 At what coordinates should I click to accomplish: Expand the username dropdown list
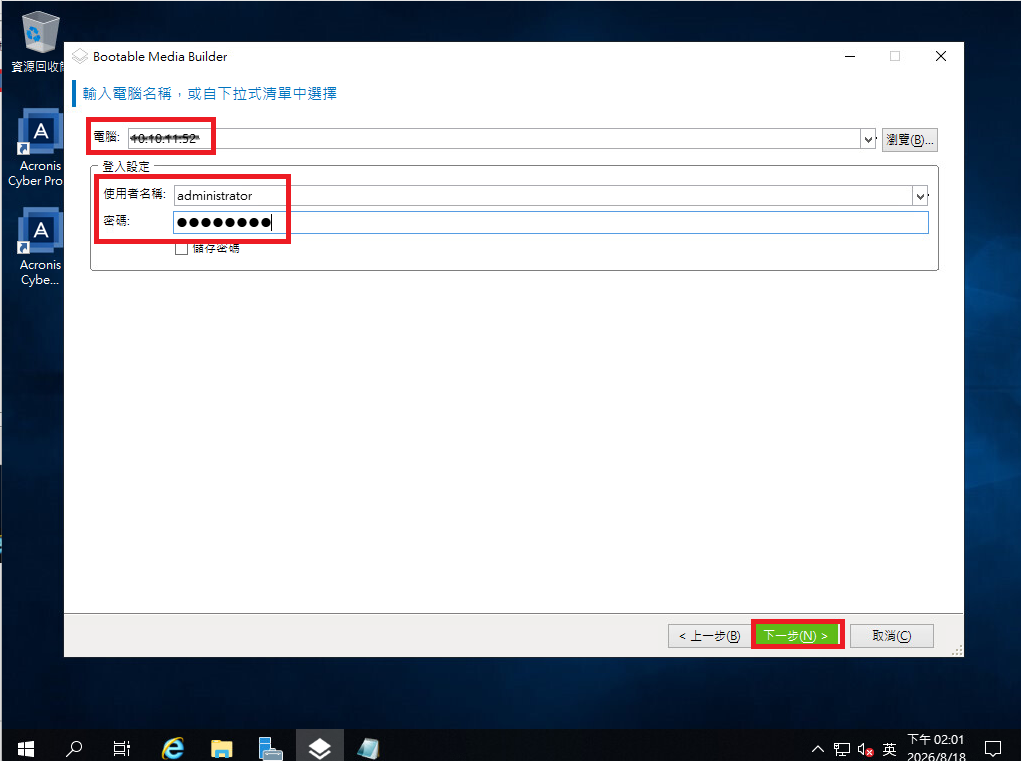point(919,195)
